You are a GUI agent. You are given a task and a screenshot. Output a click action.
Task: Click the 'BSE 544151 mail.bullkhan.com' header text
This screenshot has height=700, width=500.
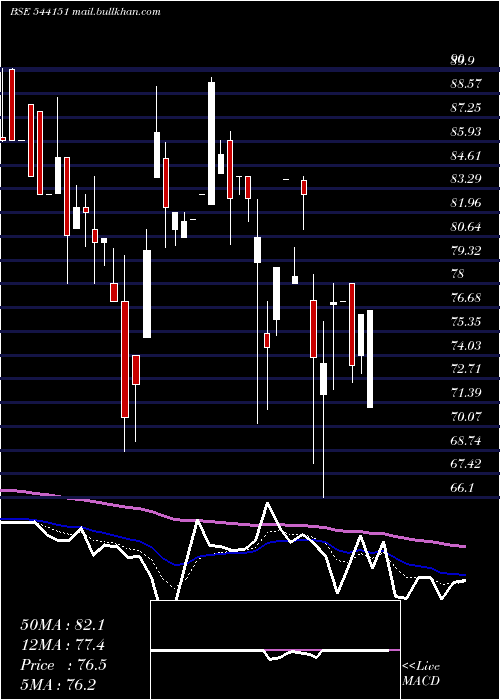click(x=85, y=12)
